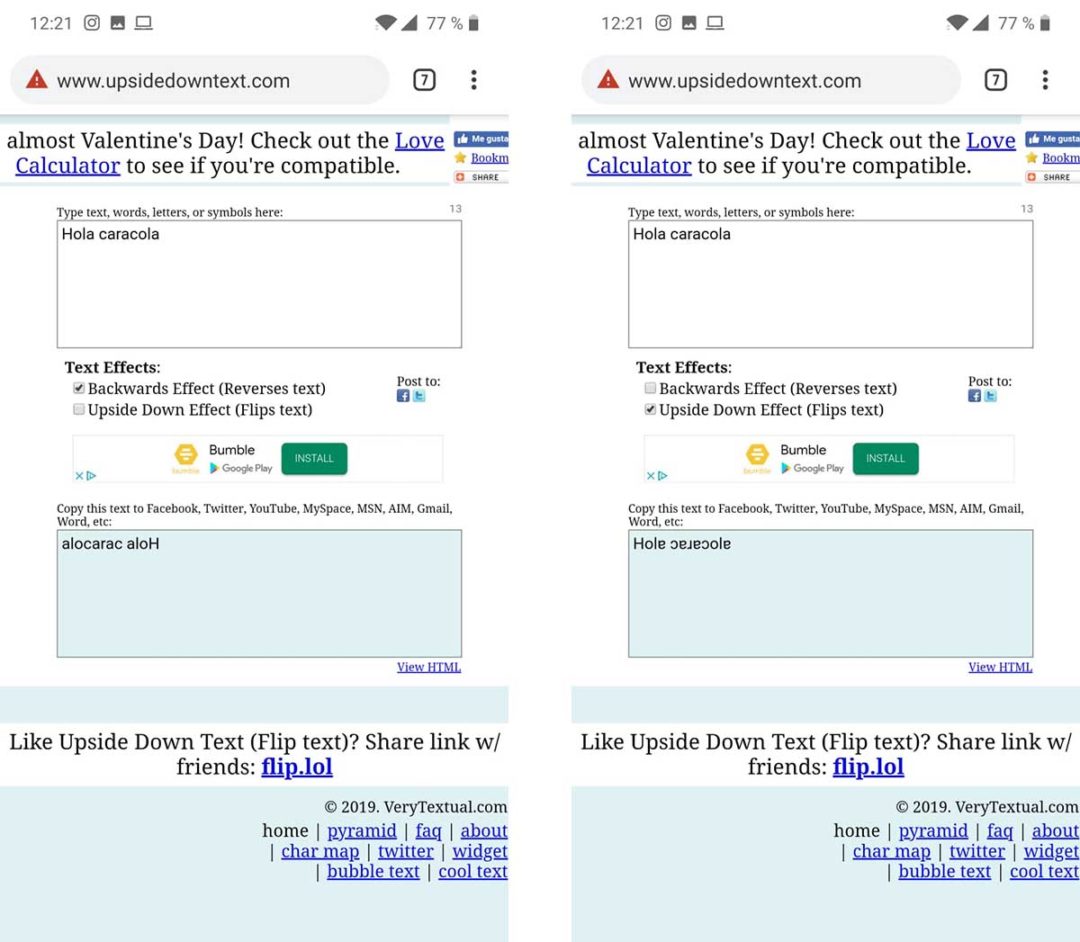Open the Chrome three-dot overflow menu
This screenshot has height=942, width=1080.
click(473, 80)
